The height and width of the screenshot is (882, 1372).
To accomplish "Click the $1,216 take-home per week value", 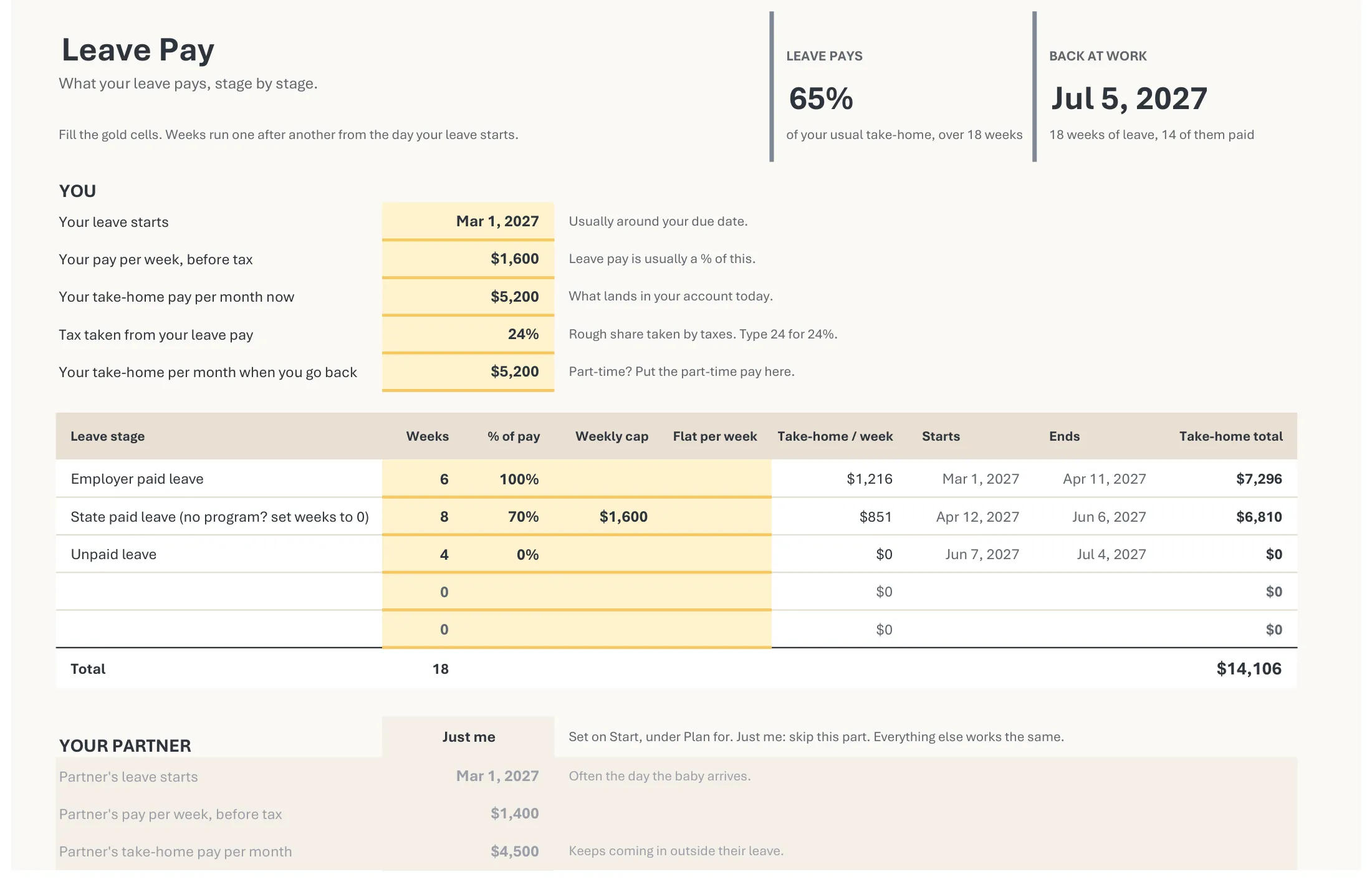I will tap(869, 479).
